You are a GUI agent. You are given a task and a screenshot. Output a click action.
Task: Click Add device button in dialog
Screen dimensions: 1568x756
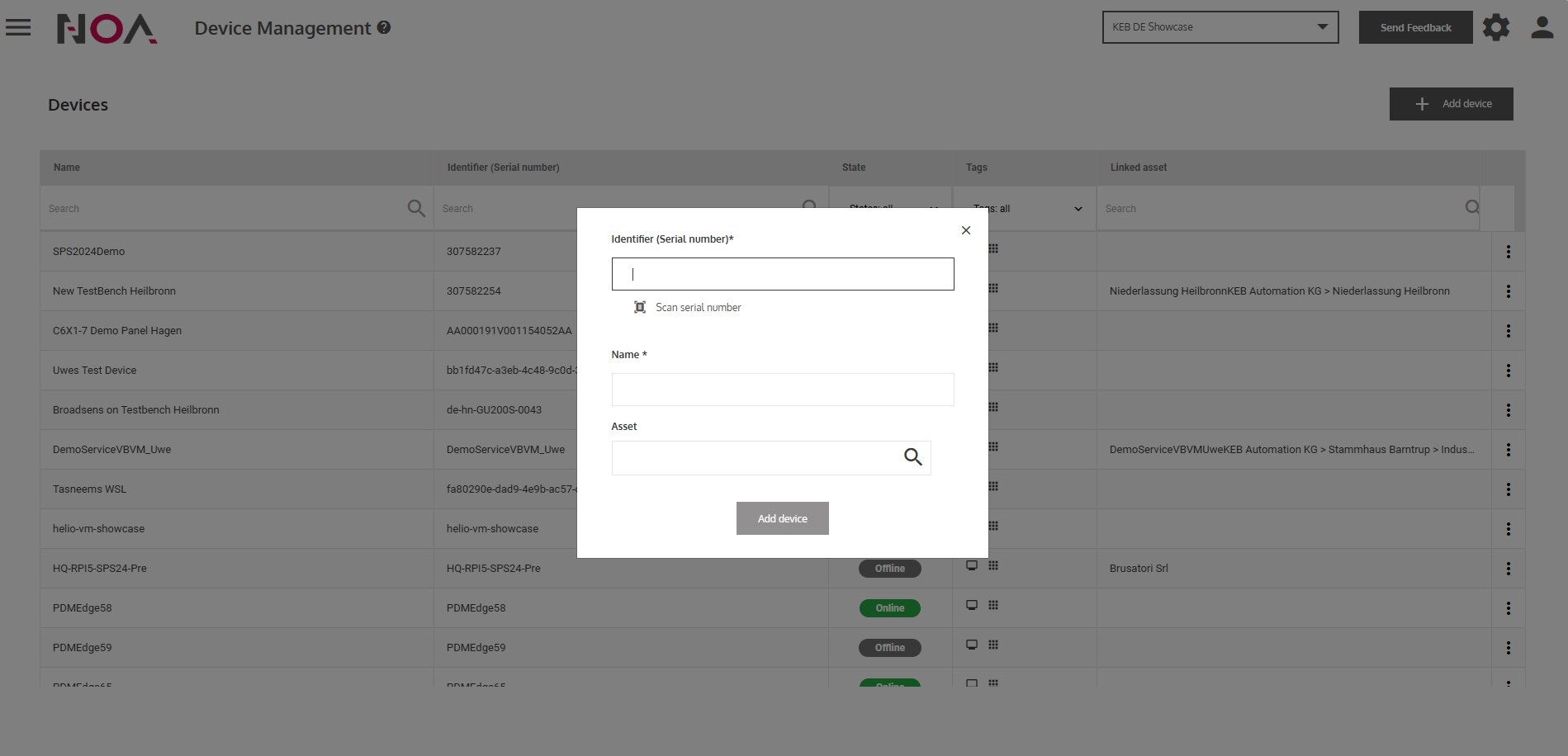pos(782,518)
